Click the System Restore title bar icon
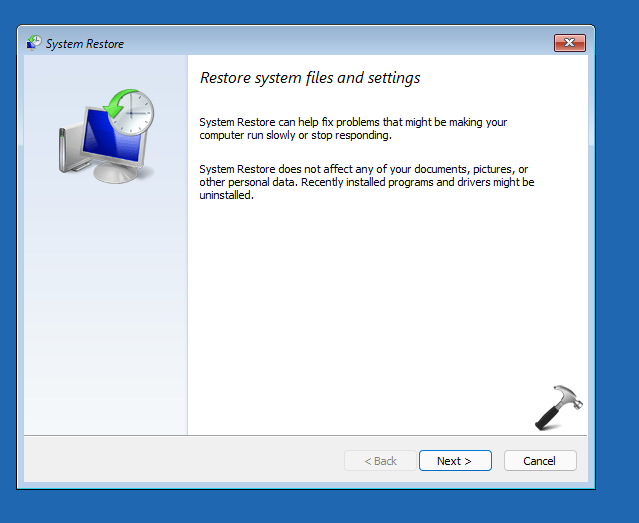This screenshot has width=639, height=523. coord(34,43)
